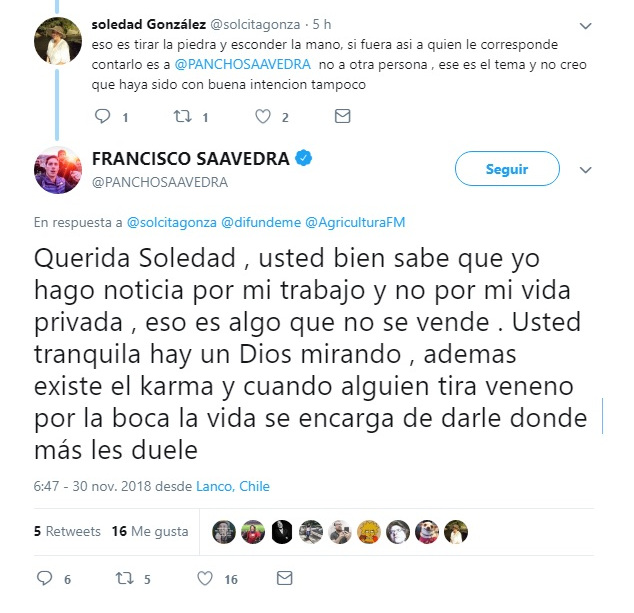634x613 pixels.
Task: Open @difundeme in the reply header
Action: coord(261,222)
